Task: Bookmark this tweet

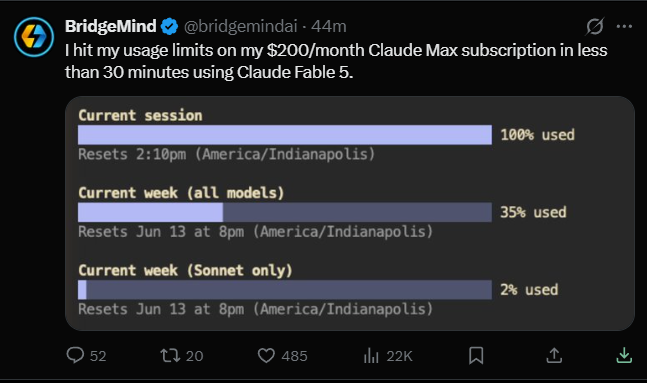Action: (x=476, y=355)
